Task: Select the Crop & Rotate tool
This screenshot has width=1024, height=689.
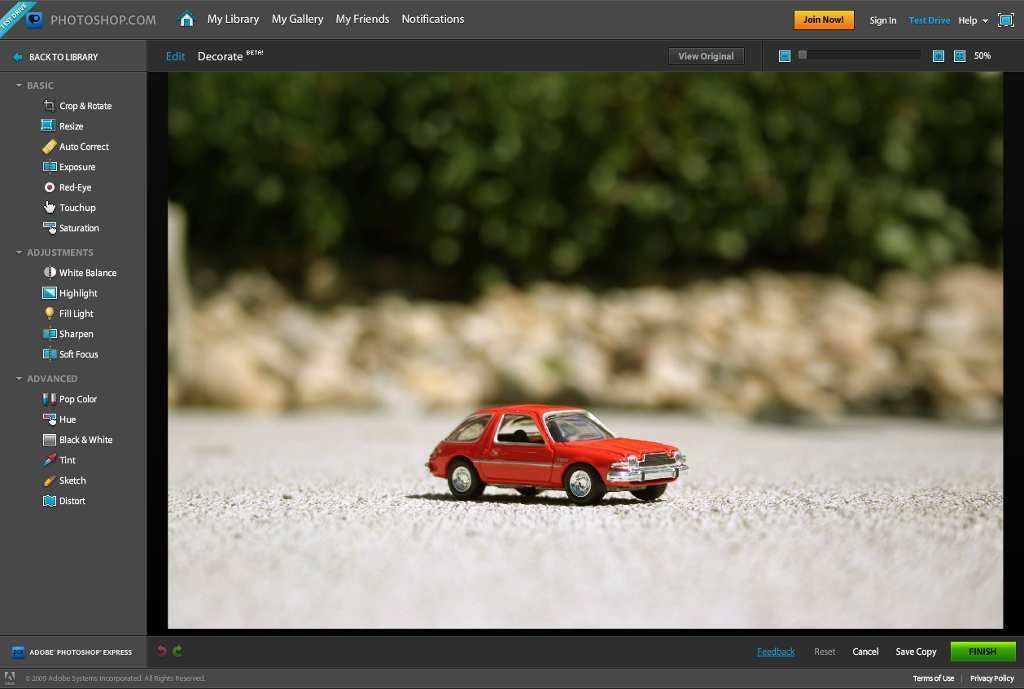Action: click(84, 106)
